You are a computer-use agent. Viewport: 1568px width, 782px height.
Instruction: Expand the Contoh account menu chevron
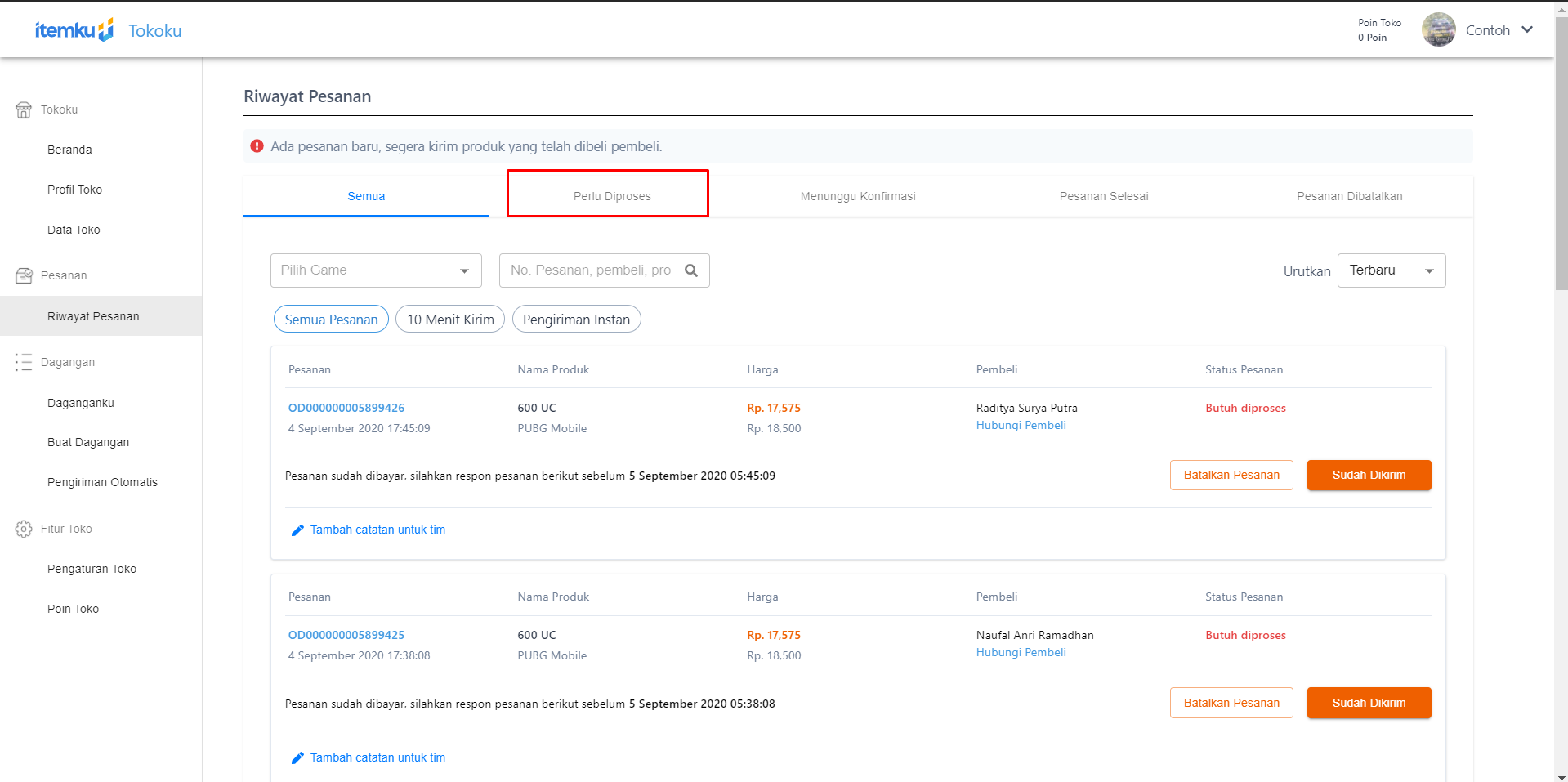pos(1527,30)
